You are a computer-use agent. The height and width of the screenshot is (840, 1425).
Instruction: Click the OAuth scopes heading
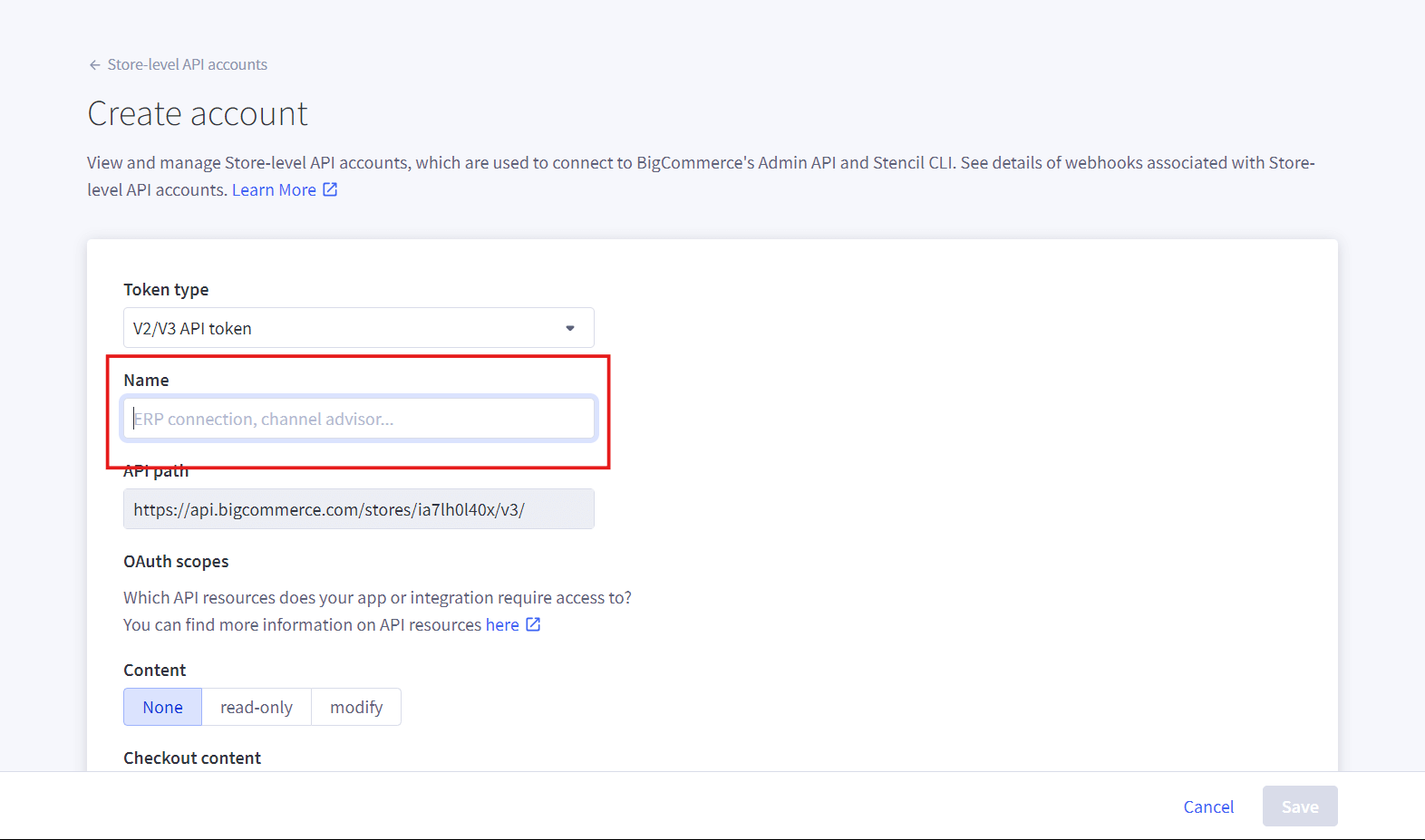click(176, 562)
